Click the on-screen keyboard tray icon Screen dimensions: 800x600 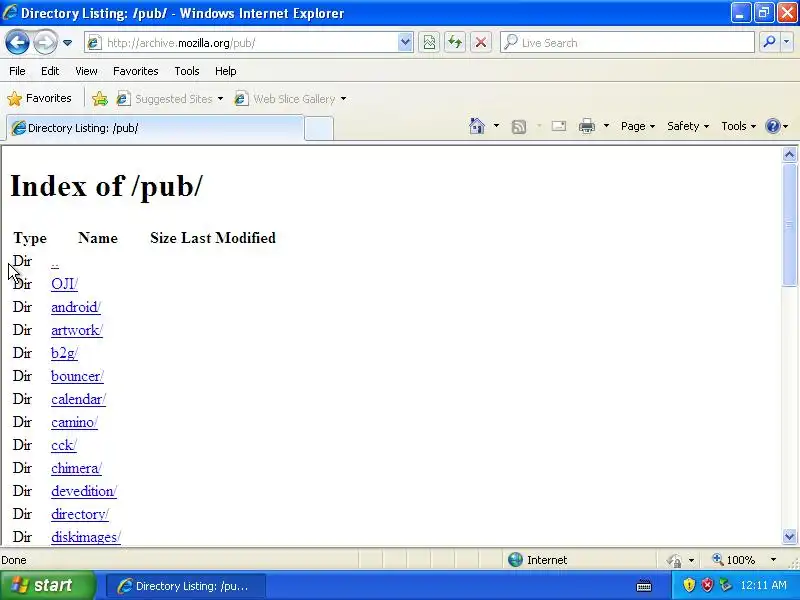pos(644,586)
